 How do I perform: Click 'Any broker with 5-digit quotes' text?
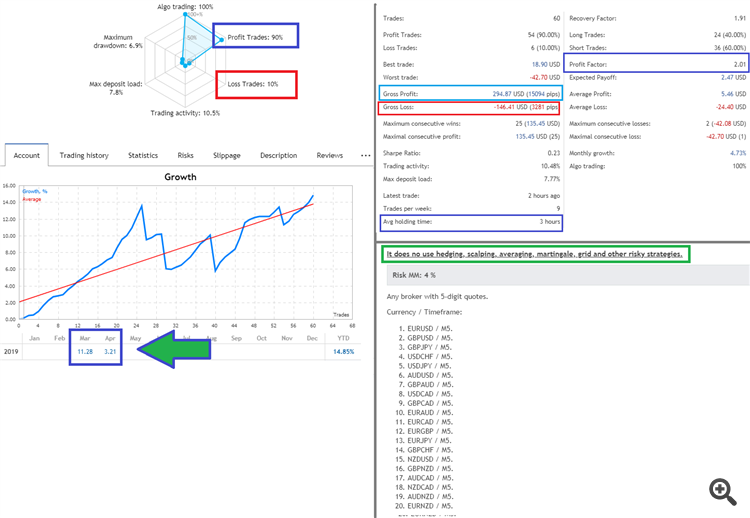click(437, 297)
